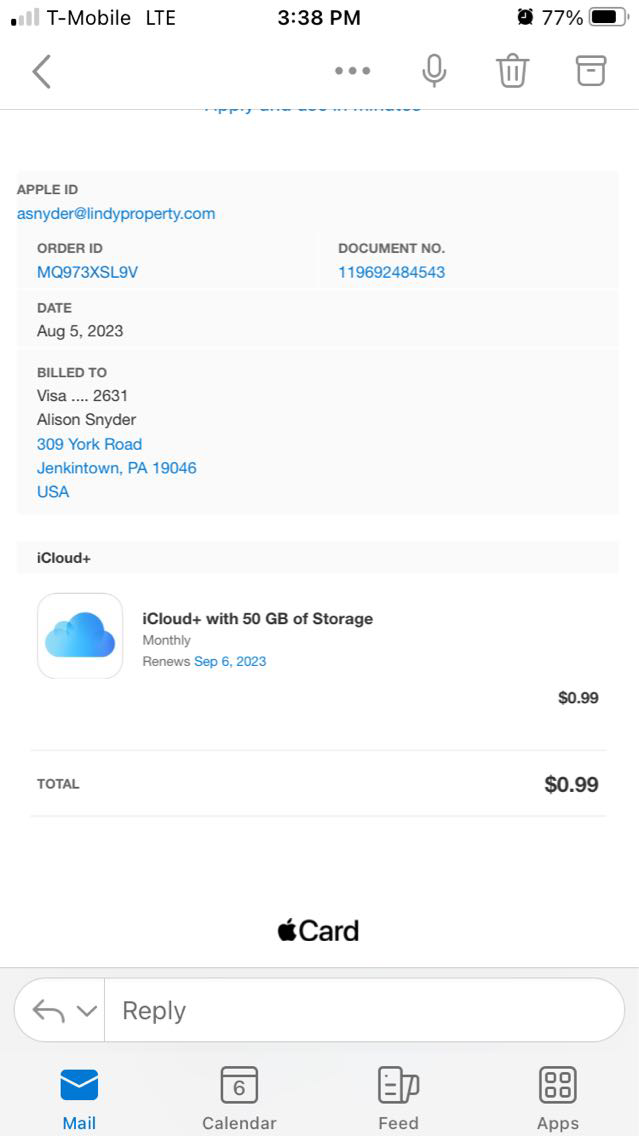Image resolution: width=639 pixels, height=1136 pixels.
Task: Open the Apps tab
Action: click(557, 1098)
